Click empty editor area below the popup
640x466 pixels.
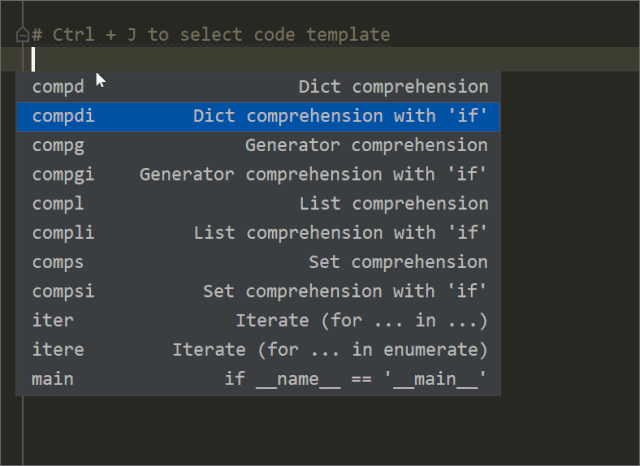click(x=300, y=430)
